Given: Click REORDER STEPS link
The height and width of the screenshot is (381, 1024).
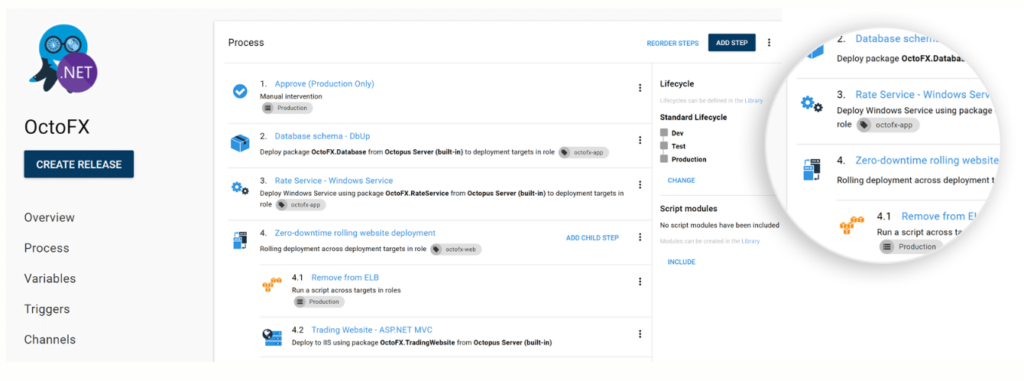Looking at the screenshot, I should (673, 43).
